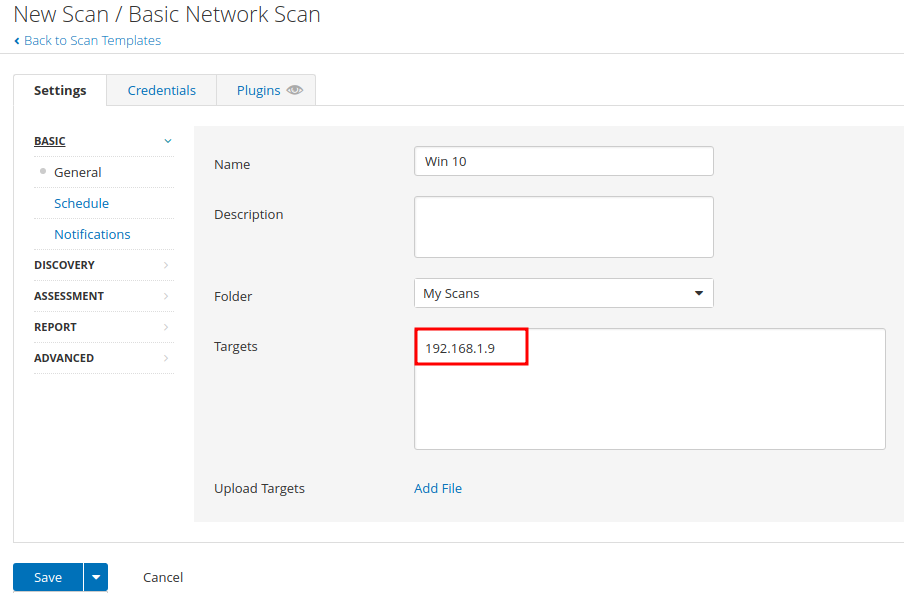904x603 pixels.
Task: Open the Notifications settings
Action: click(x=92, y=235)
